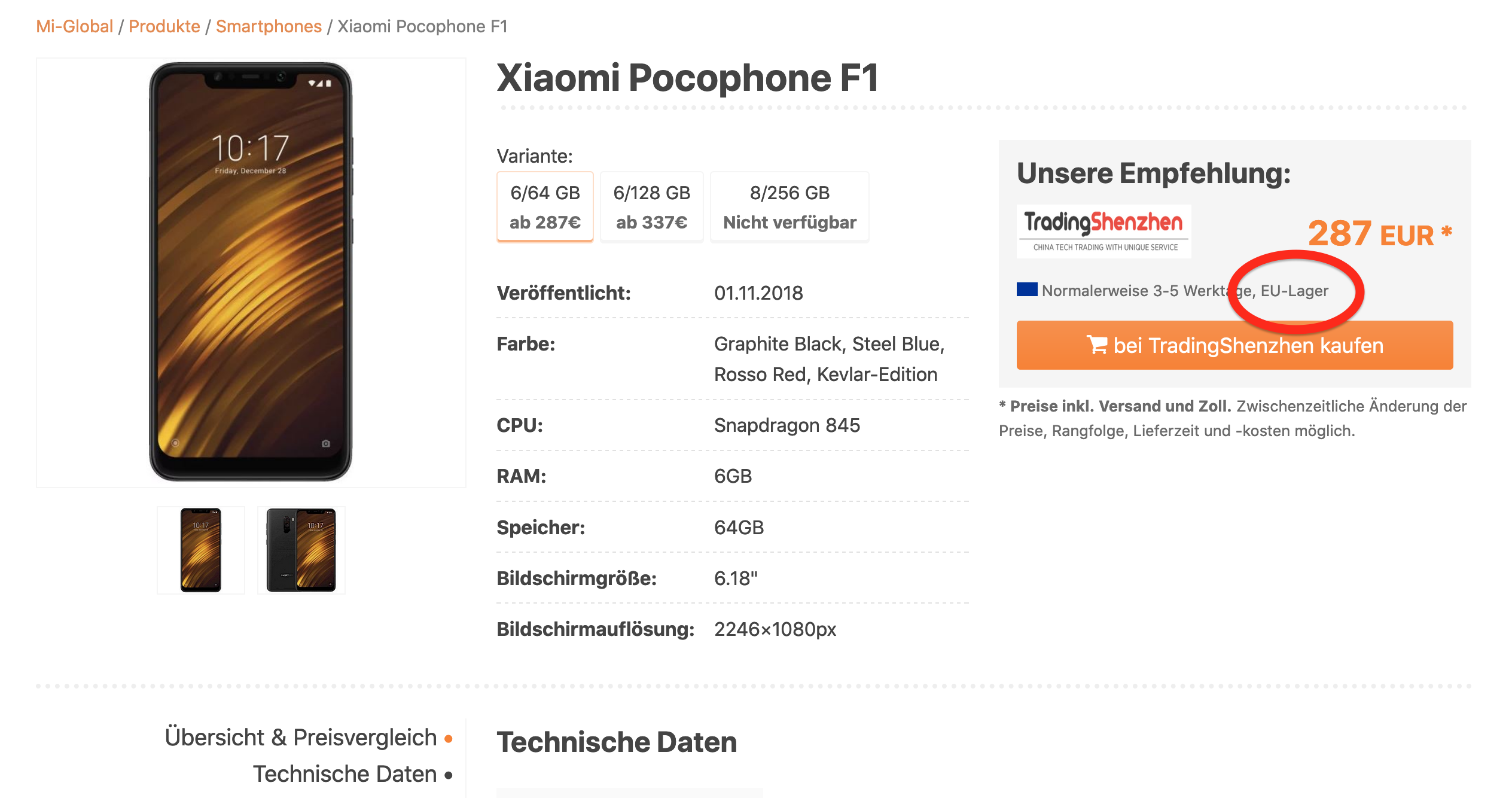Click the TradingShenzhen logo
This screenshot has width=1512, height=798.
click(1103, 232)
